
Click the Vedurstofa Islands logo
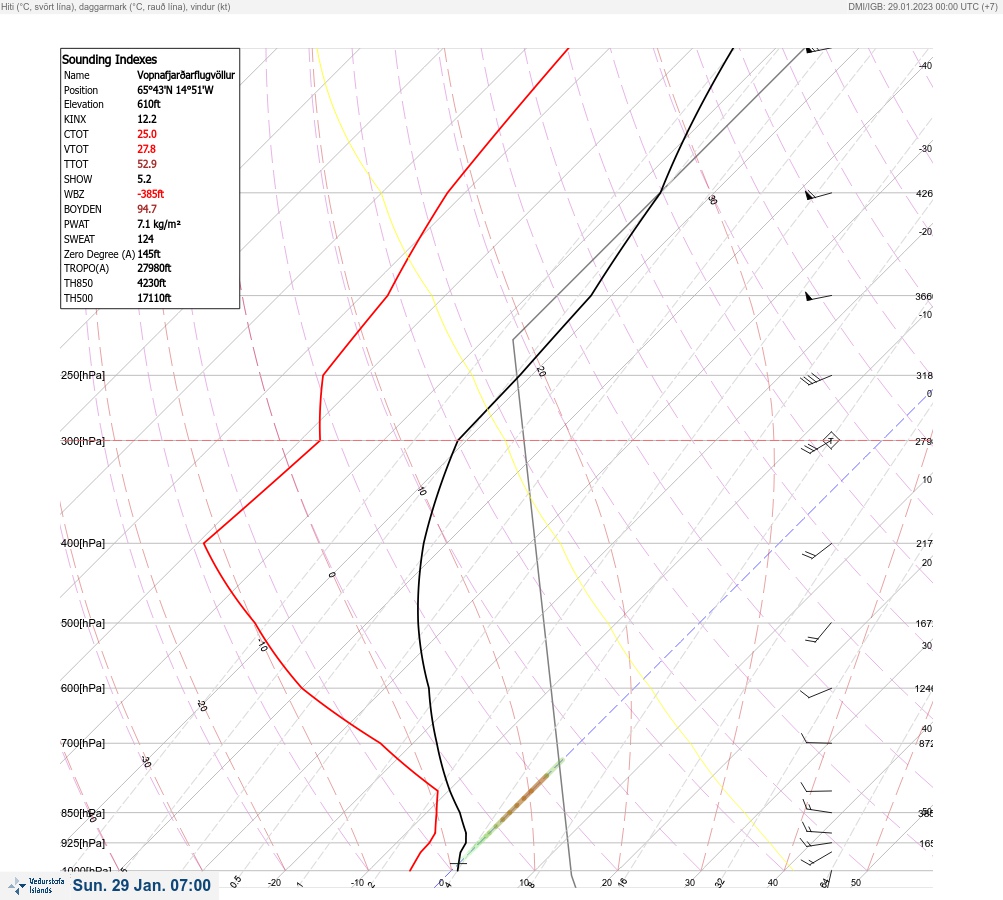pyautogui.click(x=36, y=886)
